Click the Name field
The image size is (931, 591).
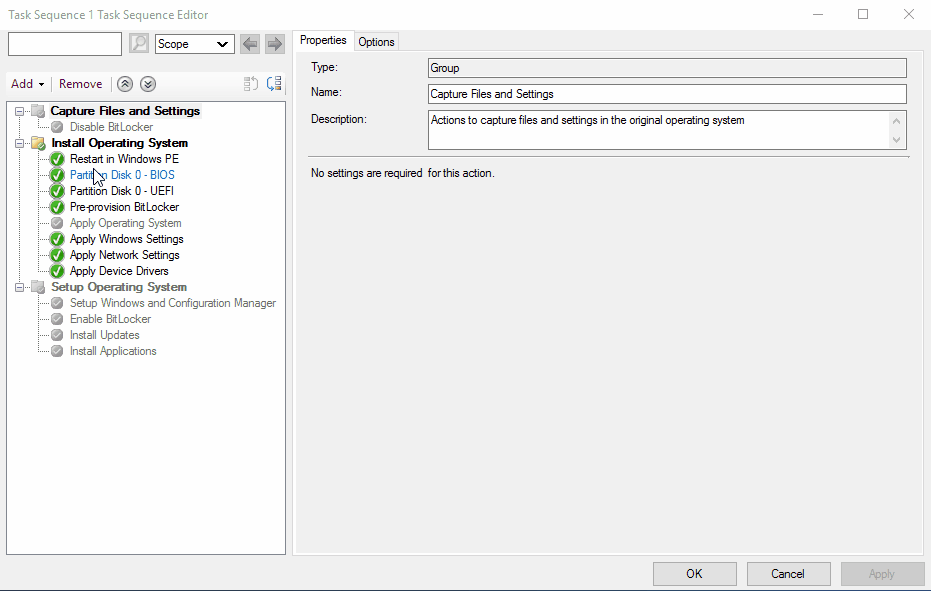667,94
